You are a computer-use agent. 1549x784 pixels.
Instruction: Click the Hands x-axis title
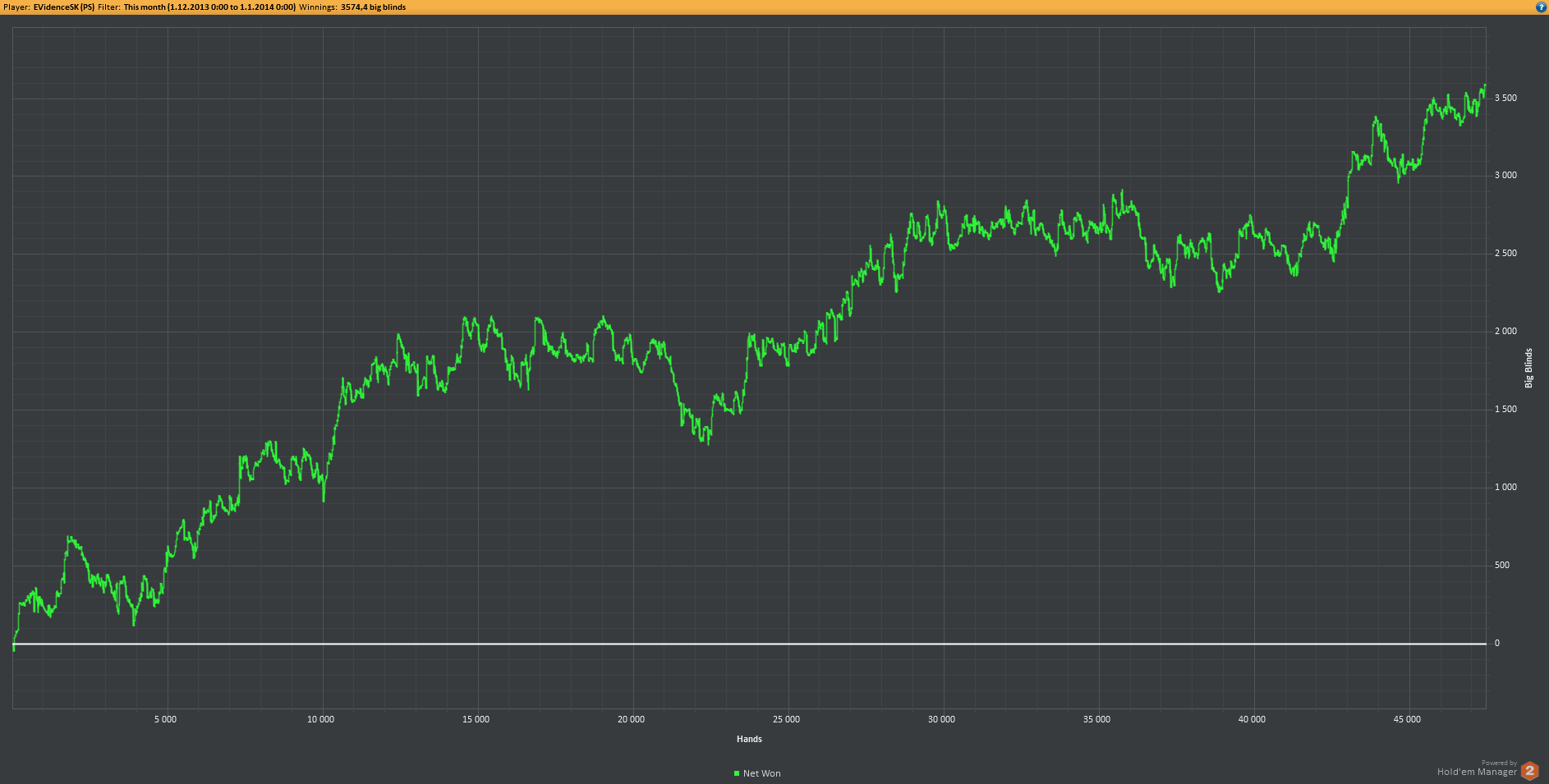(749, 739)
